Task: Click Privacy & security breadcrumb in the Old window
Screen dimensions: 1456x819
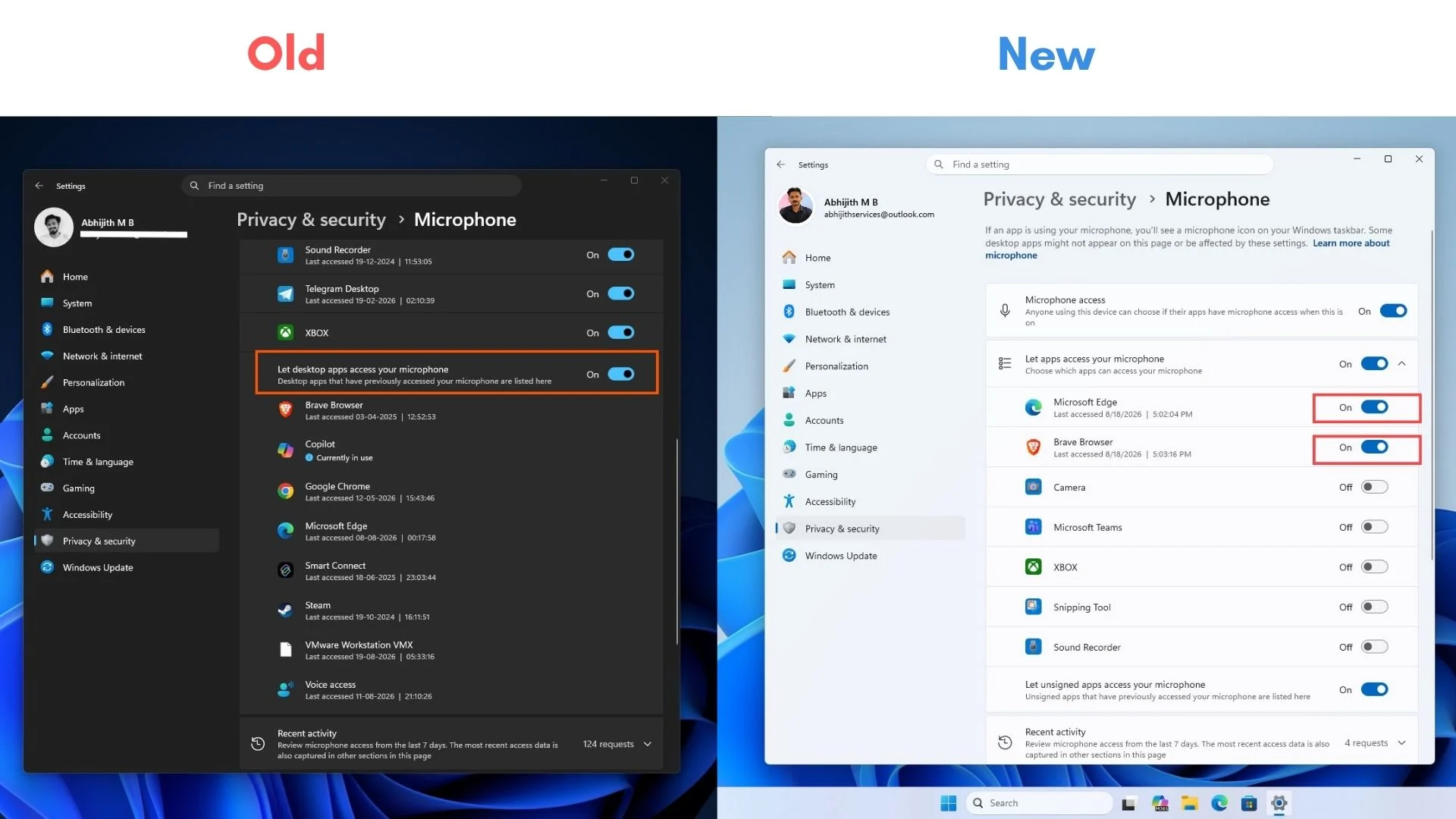Action: [x=311, y=220]
